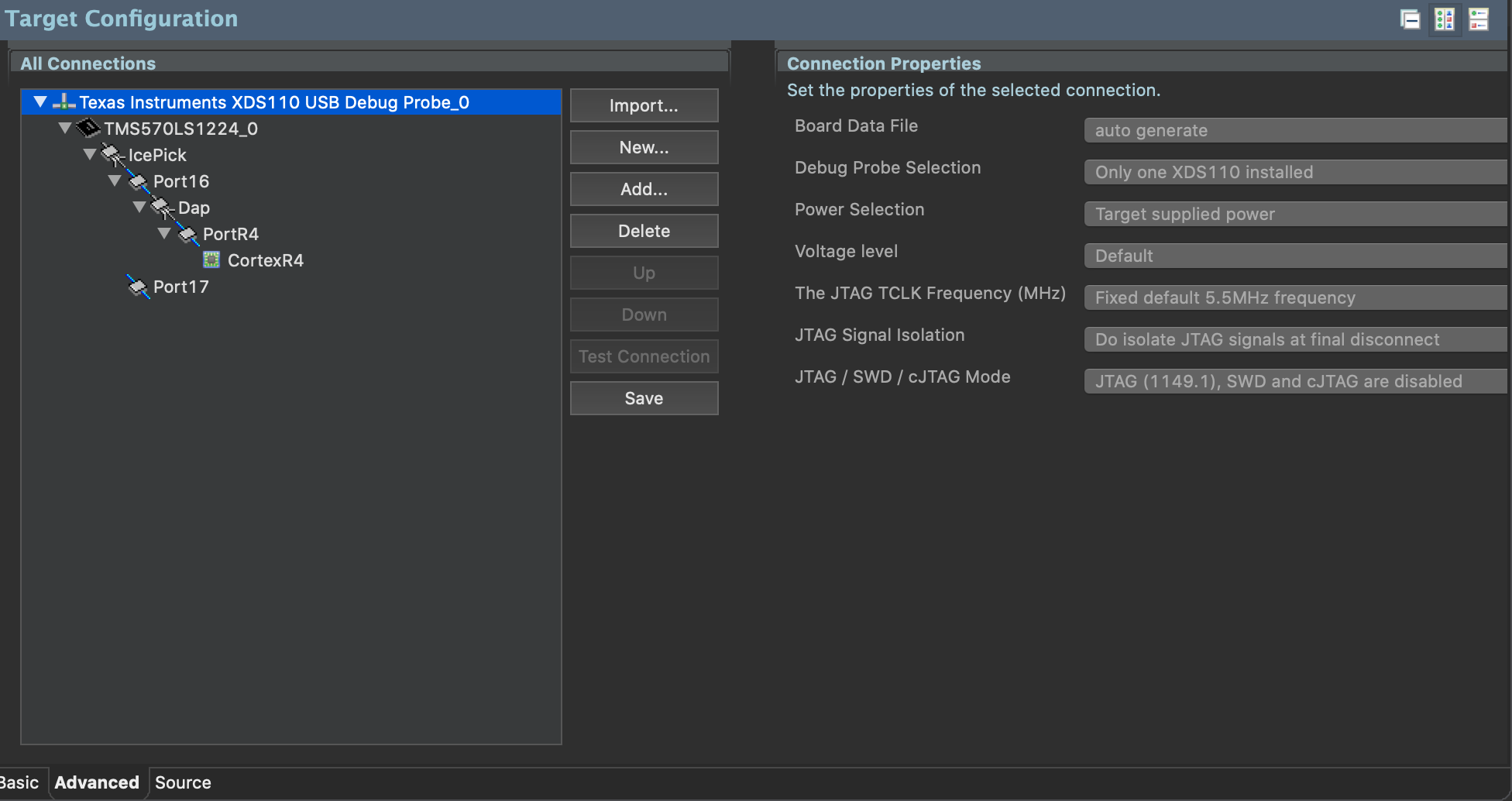This screenshot has height=801, width=1512.
Task: Collapse the Port16 tree node
Action: pyautogui.click(x=115, y=180)
